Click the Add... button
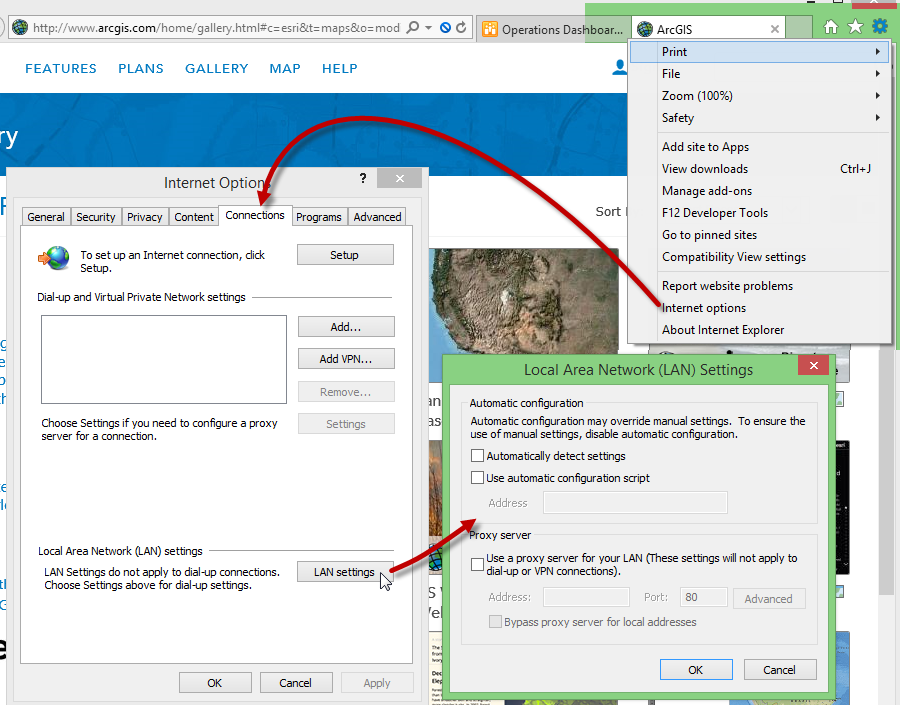This screenshot has height=705, width=900. [x=346, y=327]
